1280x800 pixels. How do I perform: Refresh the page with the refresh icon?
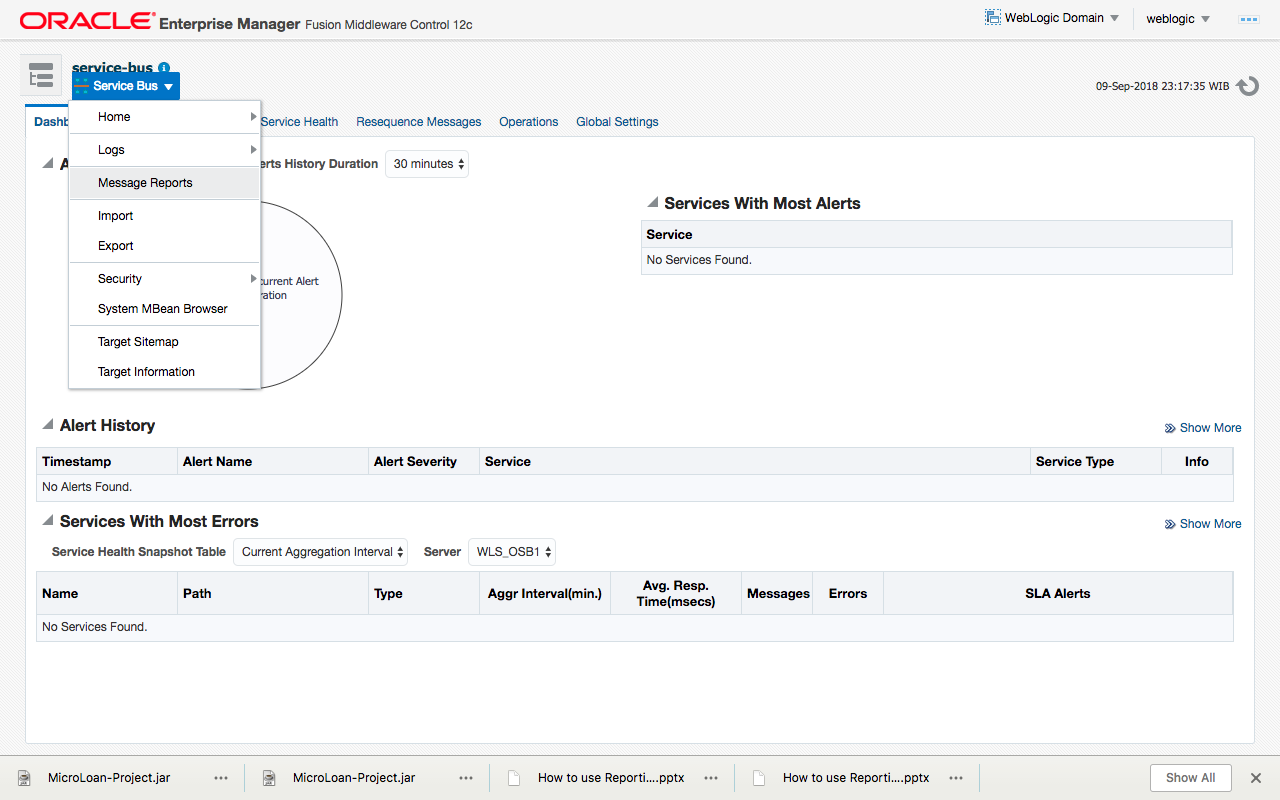pos(1247,86)
